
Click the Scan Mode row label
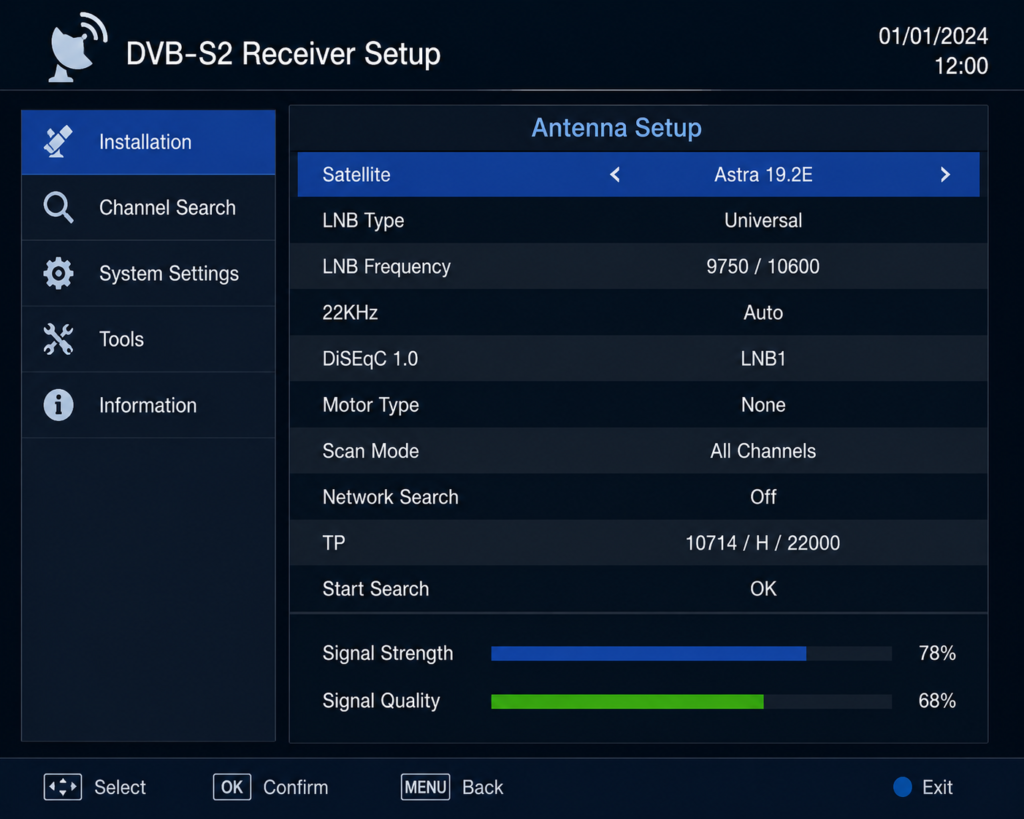[x=370, y=451]
